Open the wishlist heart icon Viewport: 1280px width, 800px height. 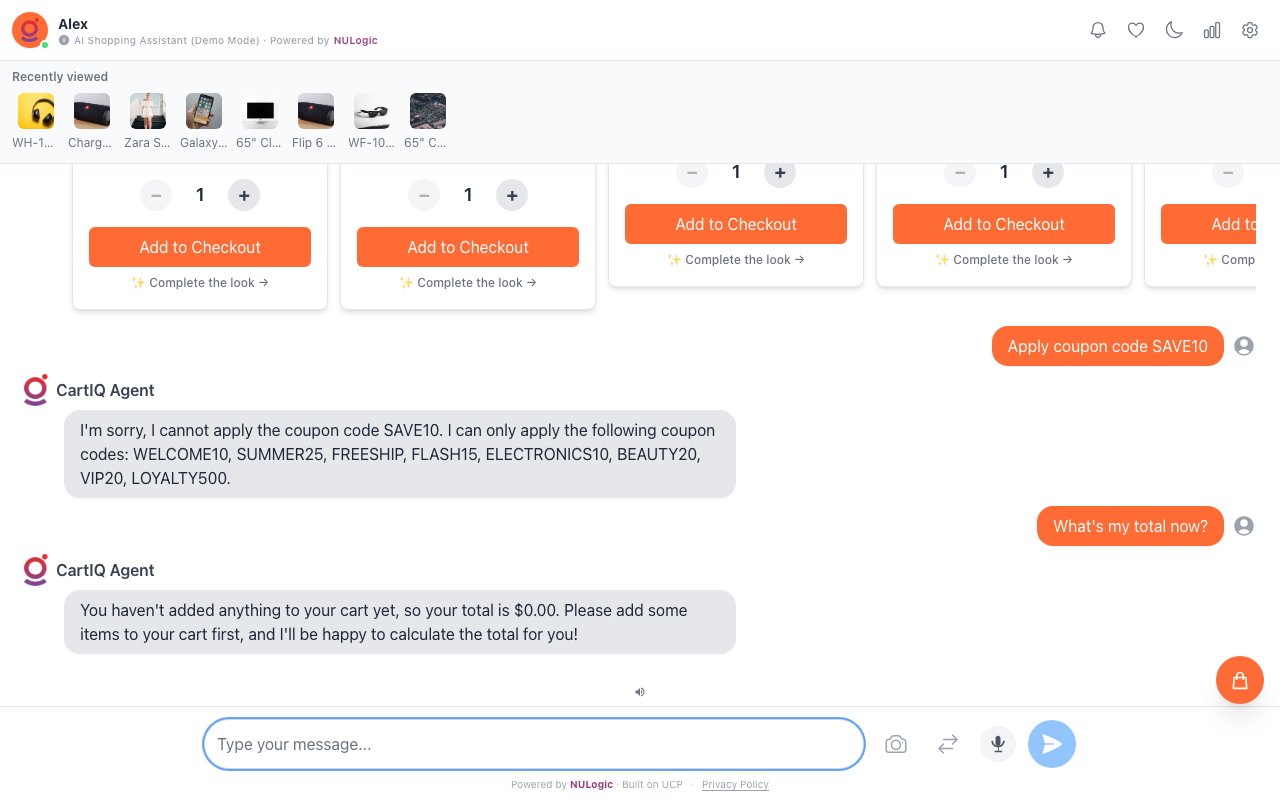(x=1136, y=30)
